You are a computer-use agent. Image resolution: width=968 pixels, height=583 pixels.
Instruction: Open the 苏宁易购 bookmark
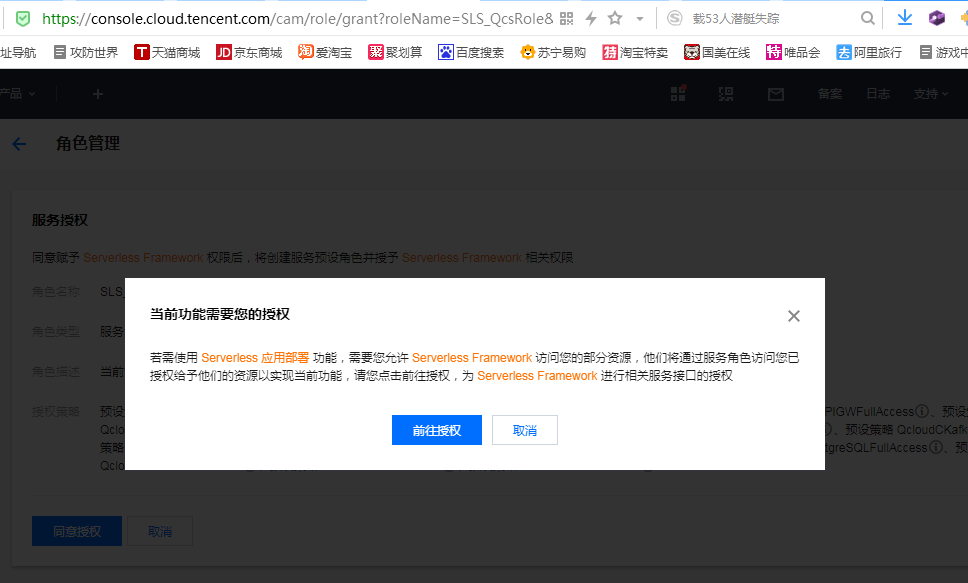tap(553, 52)
